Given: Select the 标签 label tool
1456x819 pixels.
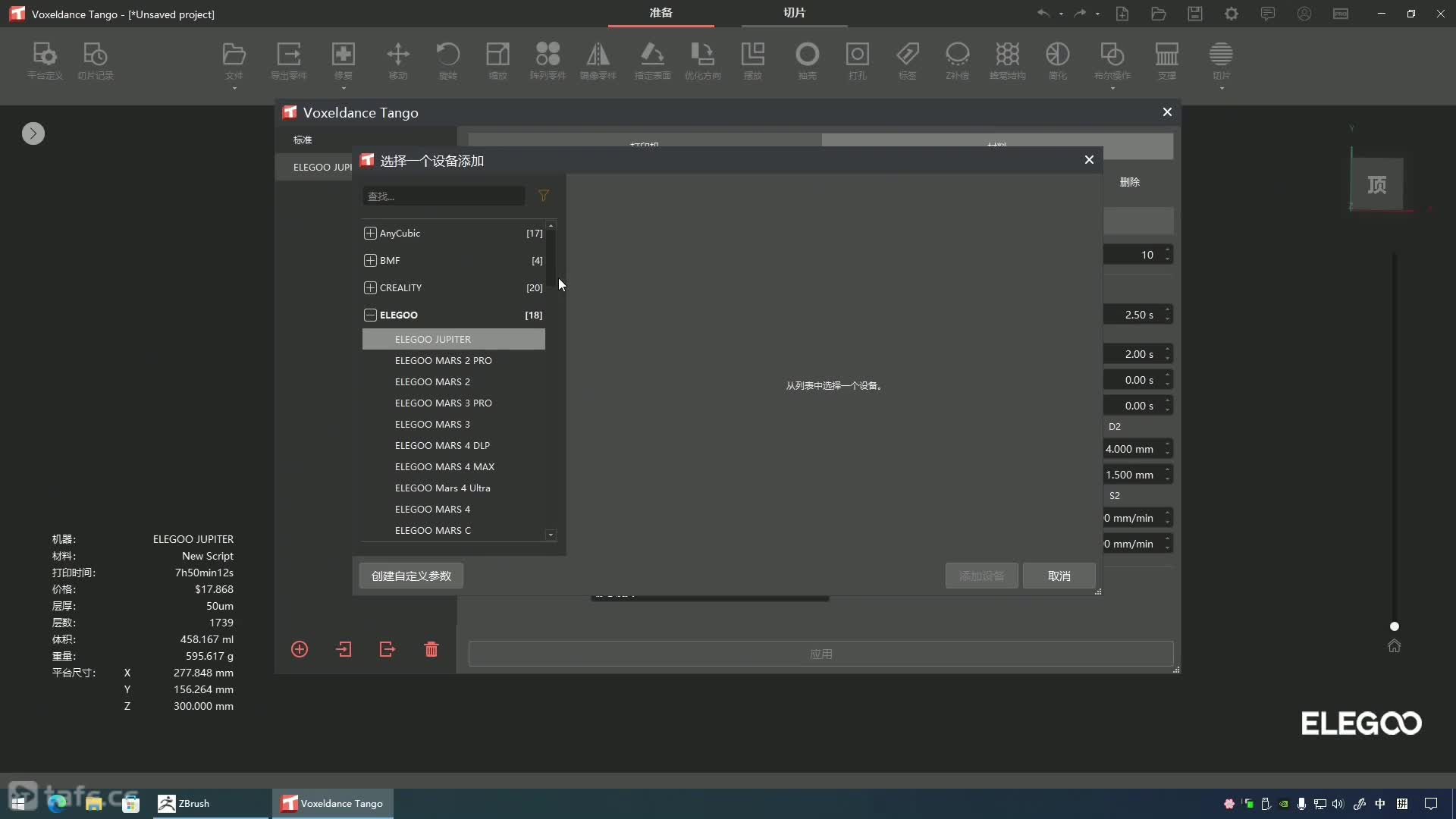Looking at the screenshot, I should (x=907, y=61).
